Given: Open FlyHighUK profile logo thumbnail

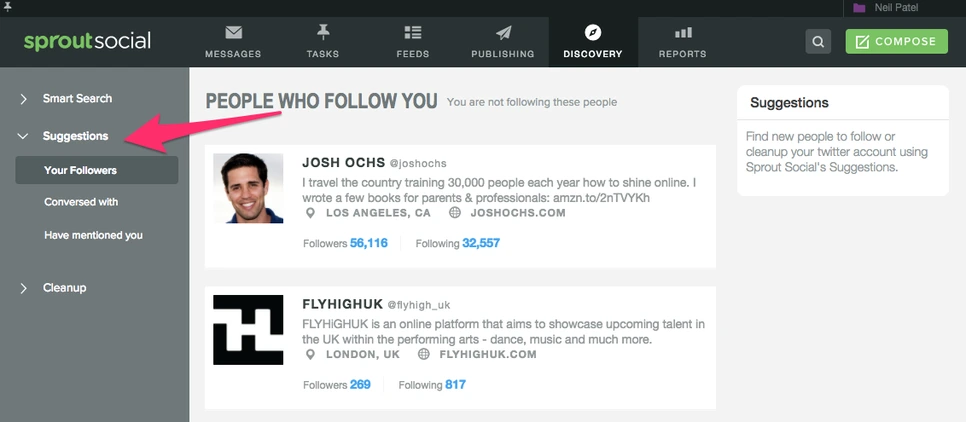Looking at the screenshot, I should (248, 330).
